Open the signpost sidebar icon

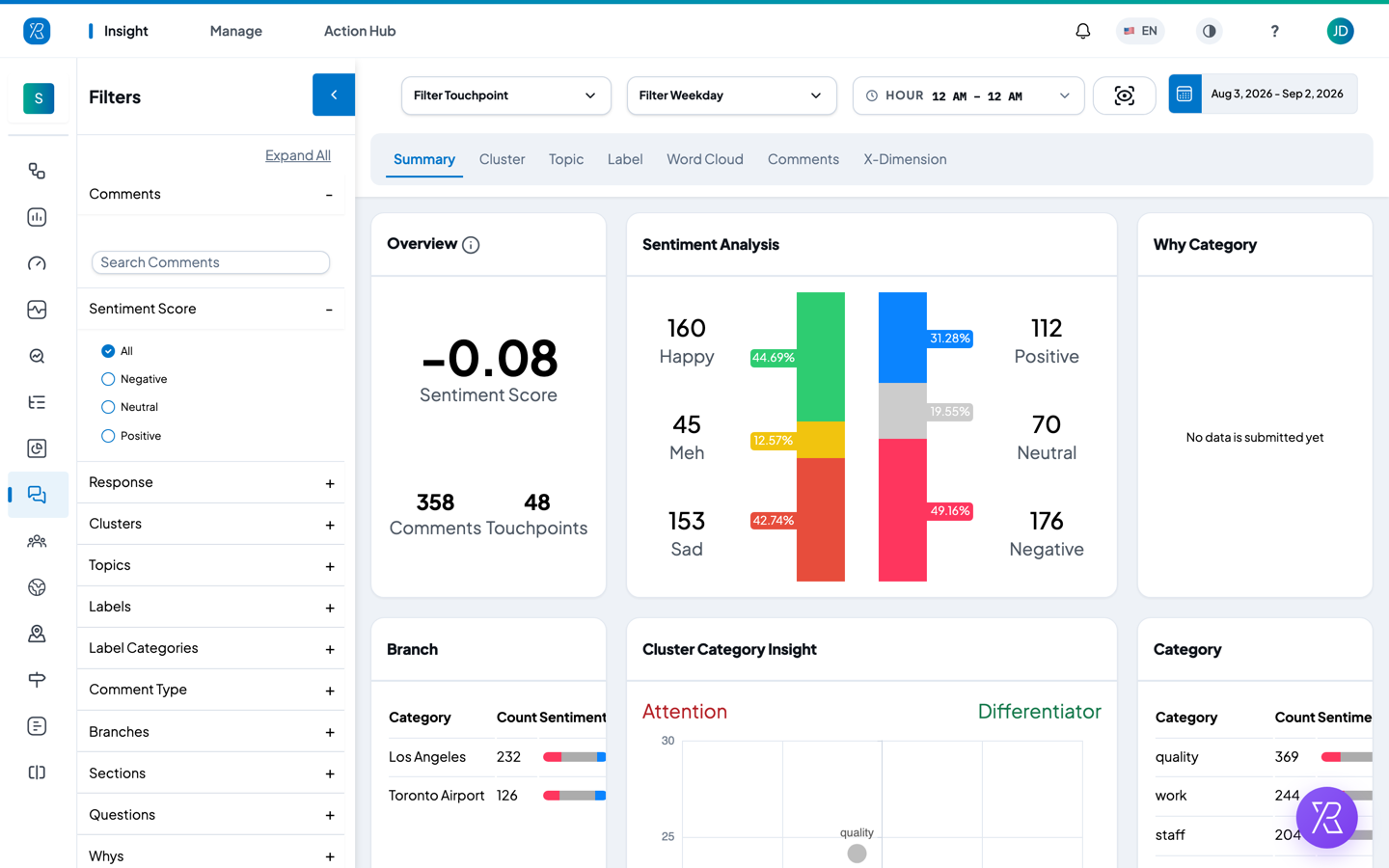[x=37, y=680]
